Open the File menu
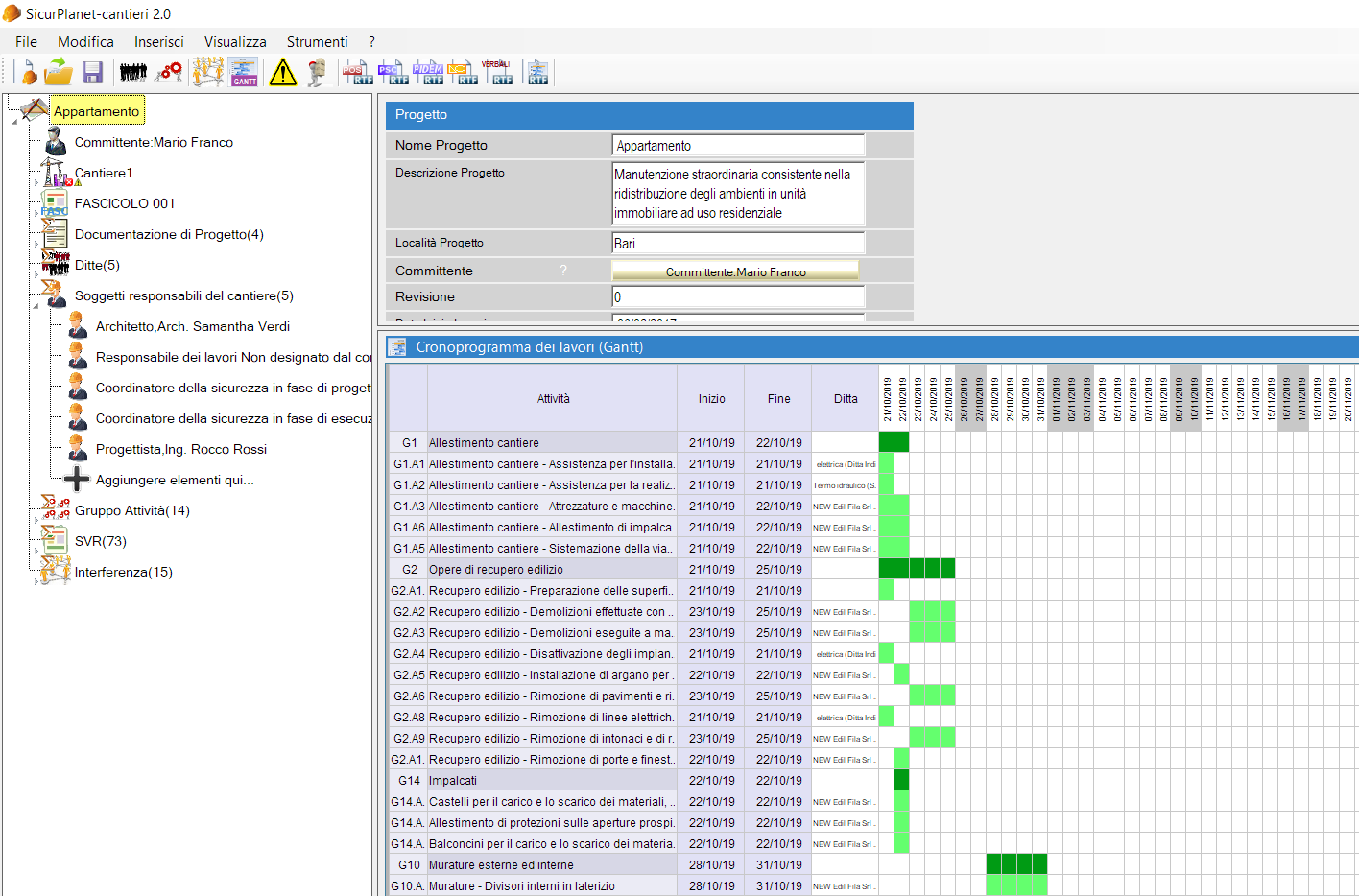Screen dimensions: 1359x896 coord(27,42)
